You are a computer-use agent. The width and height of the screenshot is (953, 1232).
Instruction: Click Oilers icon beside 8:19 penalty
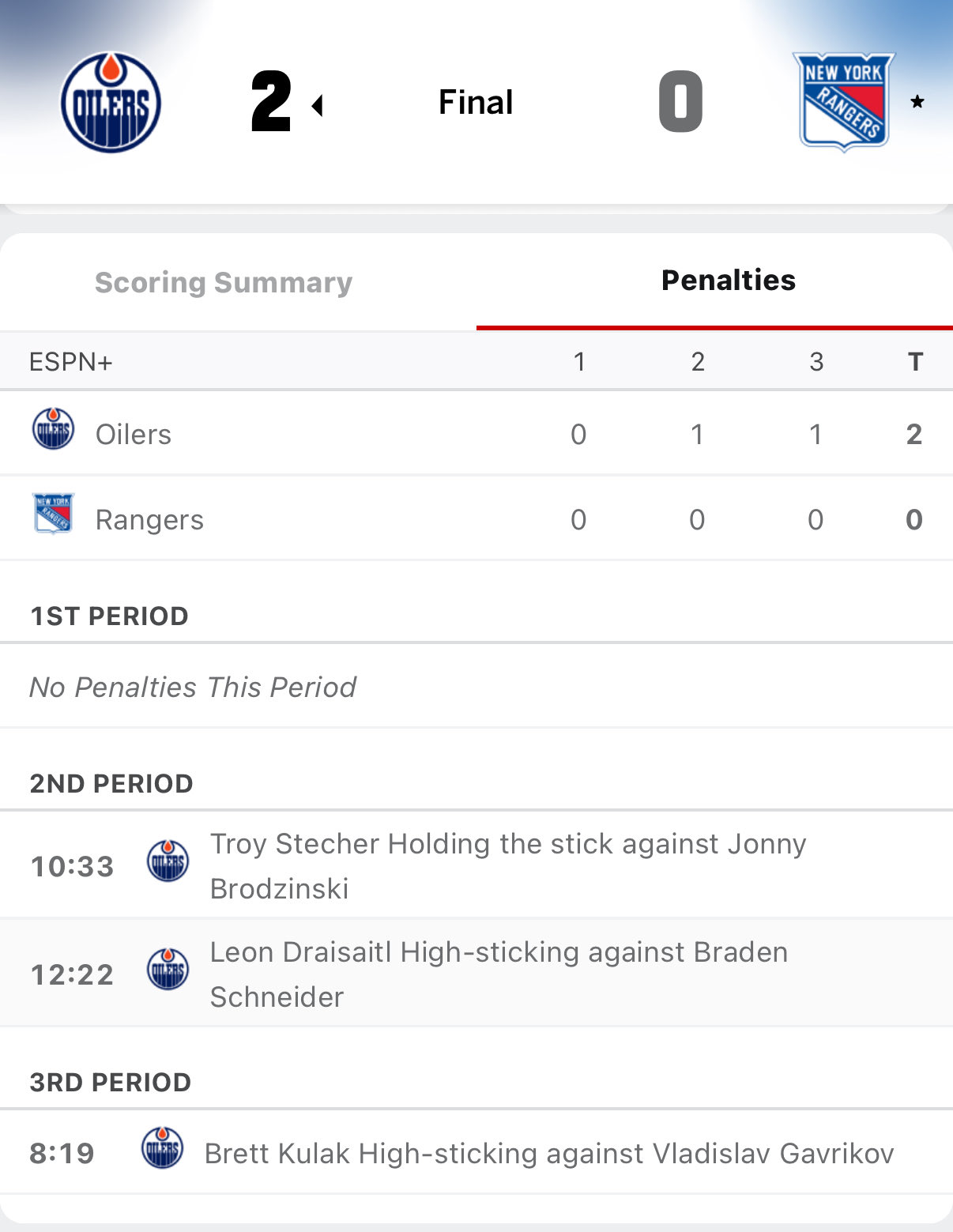coord(162,1148)
